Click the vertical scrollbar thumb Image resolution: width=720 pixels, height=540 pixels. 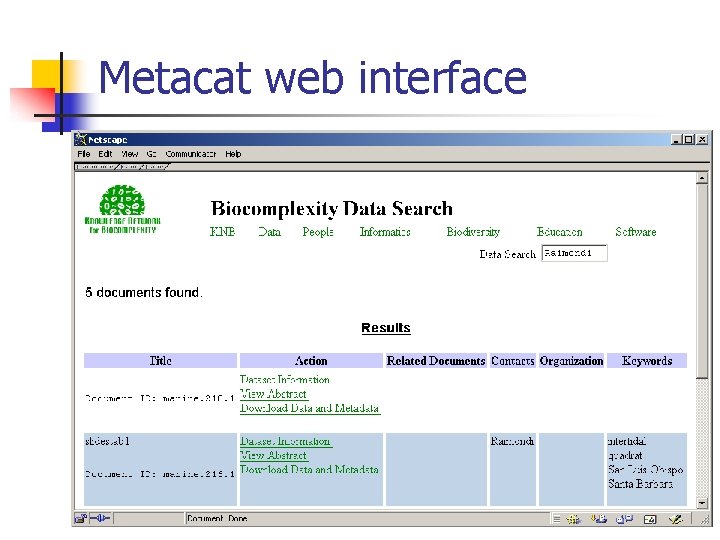702,281
